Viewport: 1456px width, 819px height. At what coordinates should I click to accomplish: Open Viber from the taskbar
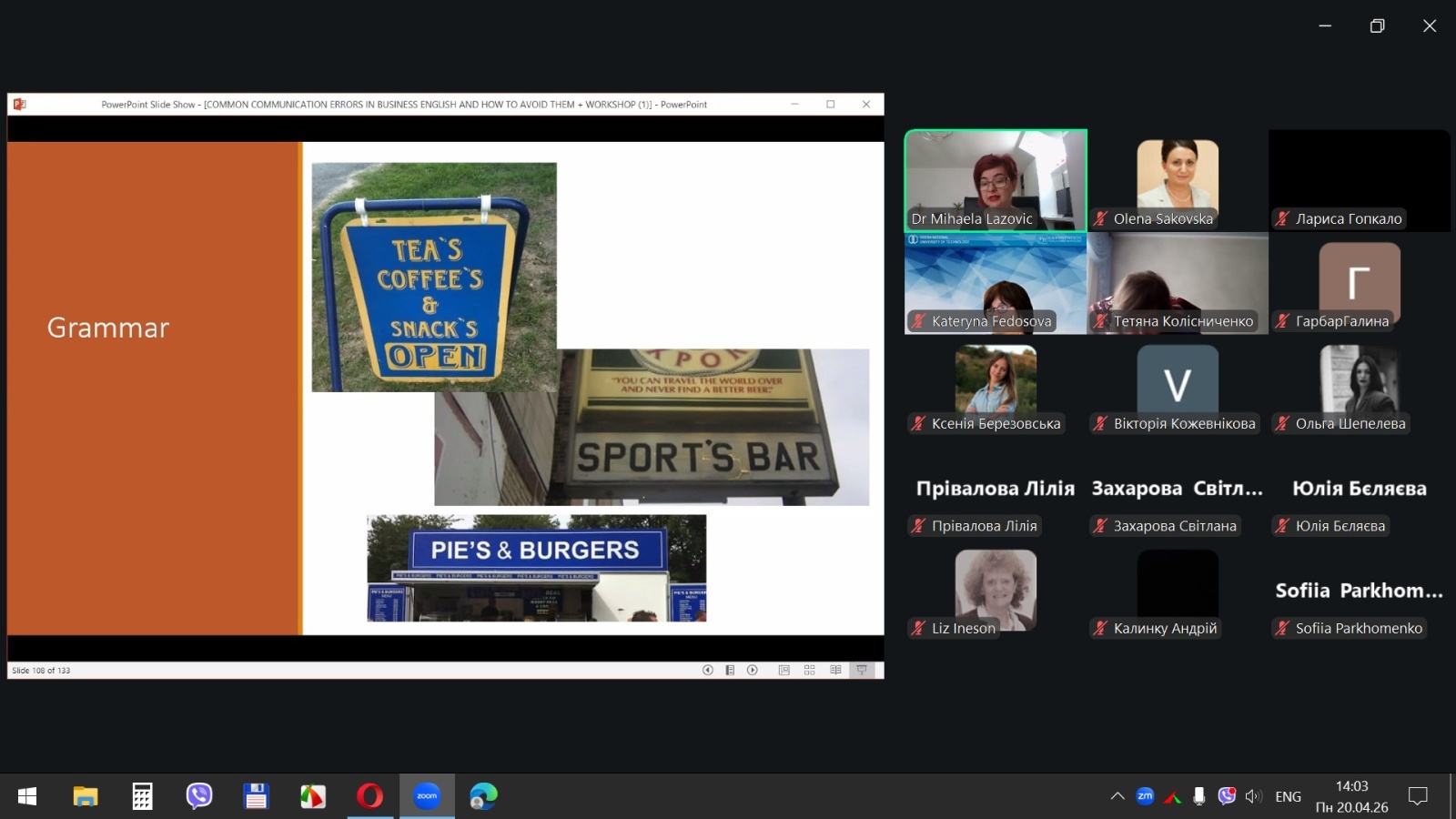tap(198, 796)
